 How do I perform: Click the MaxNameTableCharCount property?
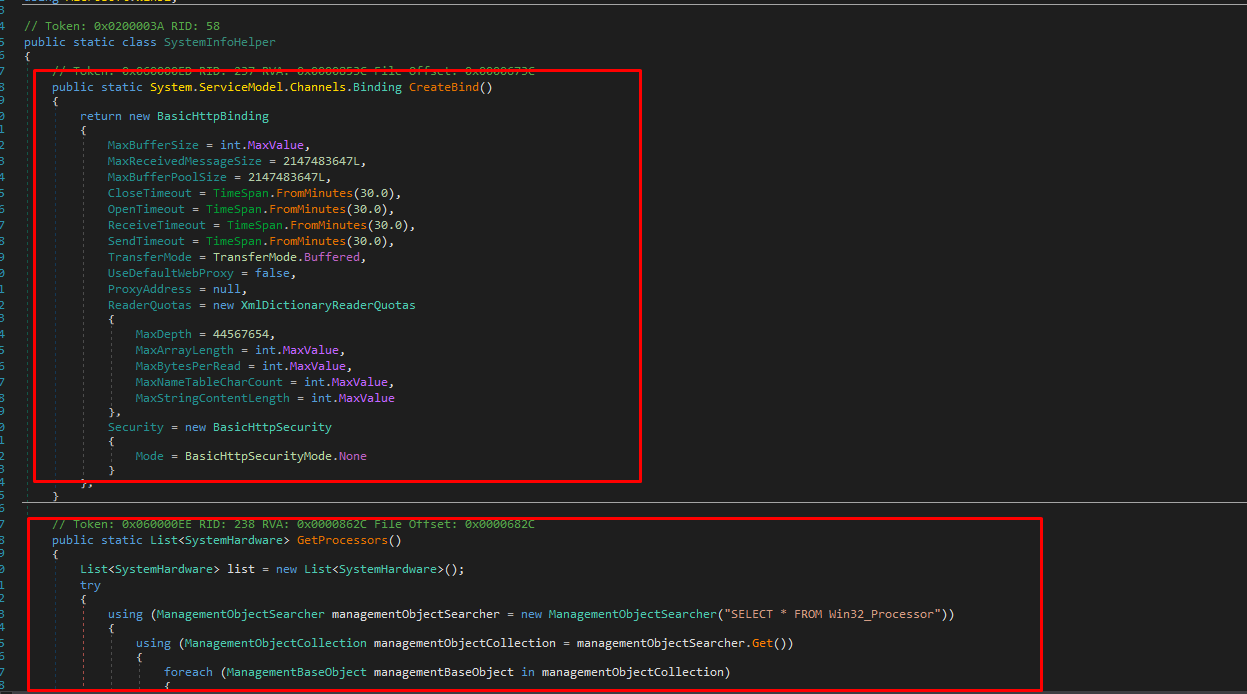click(209, 382)
